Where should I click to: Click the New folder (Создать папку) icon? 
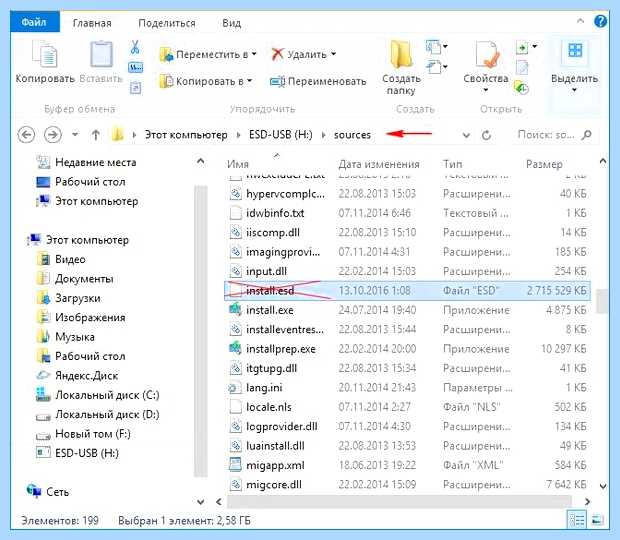tap(401, 55)
